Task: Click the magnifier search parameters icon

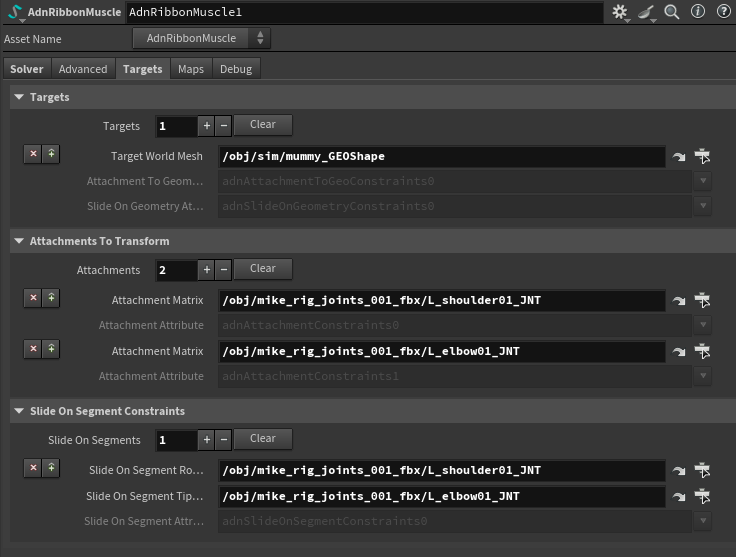Action: [x=672, y=12]
